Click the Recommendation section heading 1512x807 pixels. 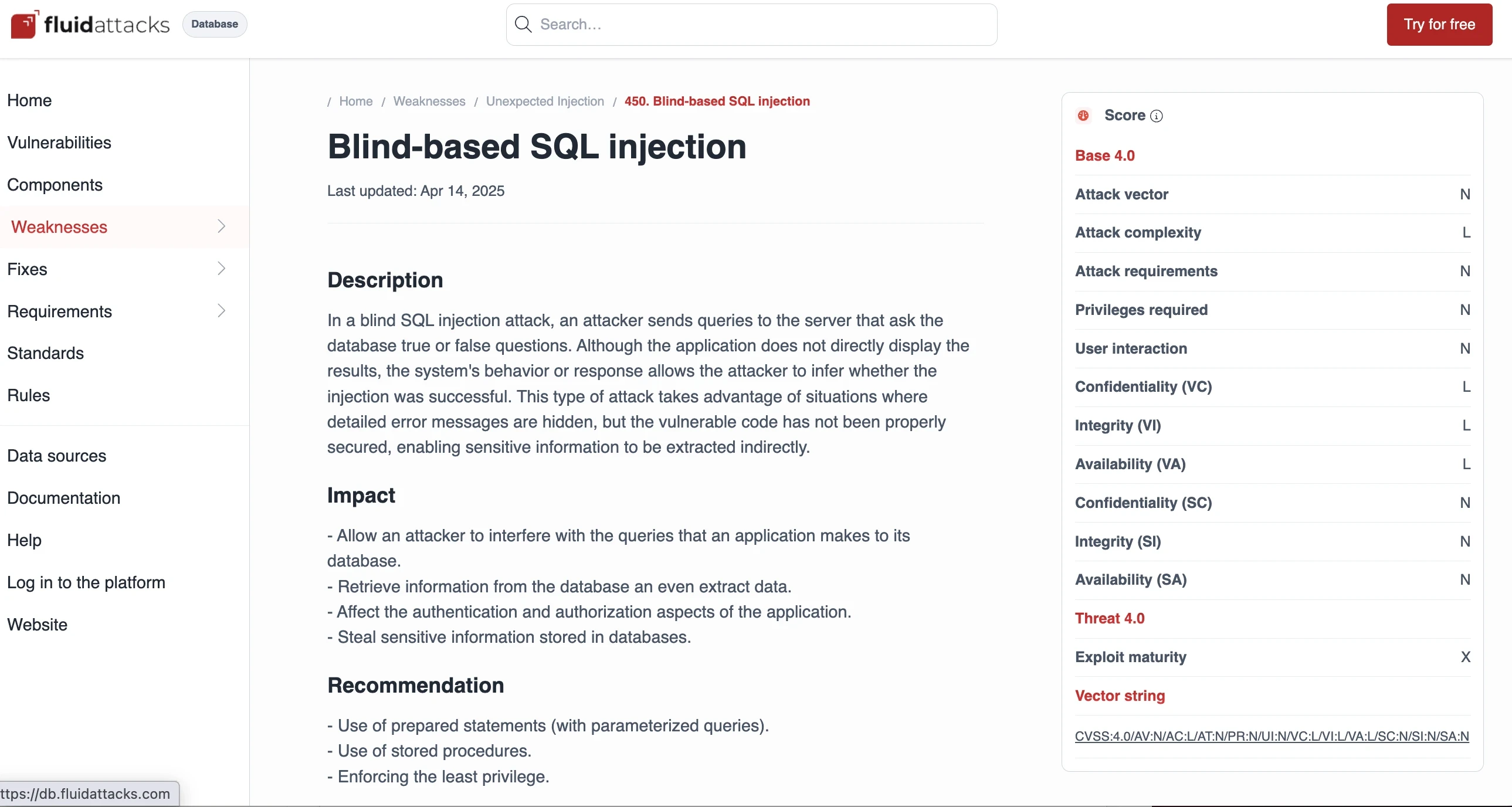pyautogui.click(x=416, y=686)
